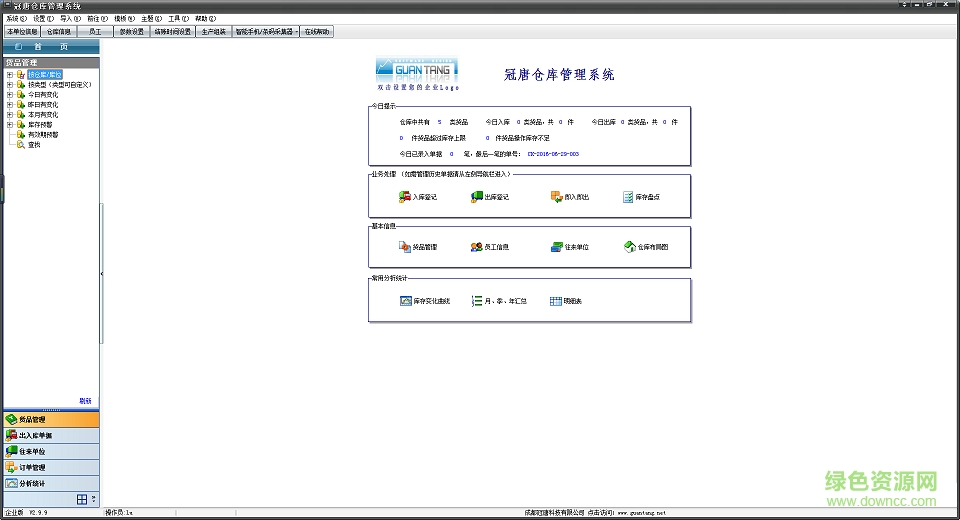Image resolution: width=960 pixels, height=520 pixels.
Task: Open 库存变化曲线 stock curve chart icon
Action: pos(405,301)
